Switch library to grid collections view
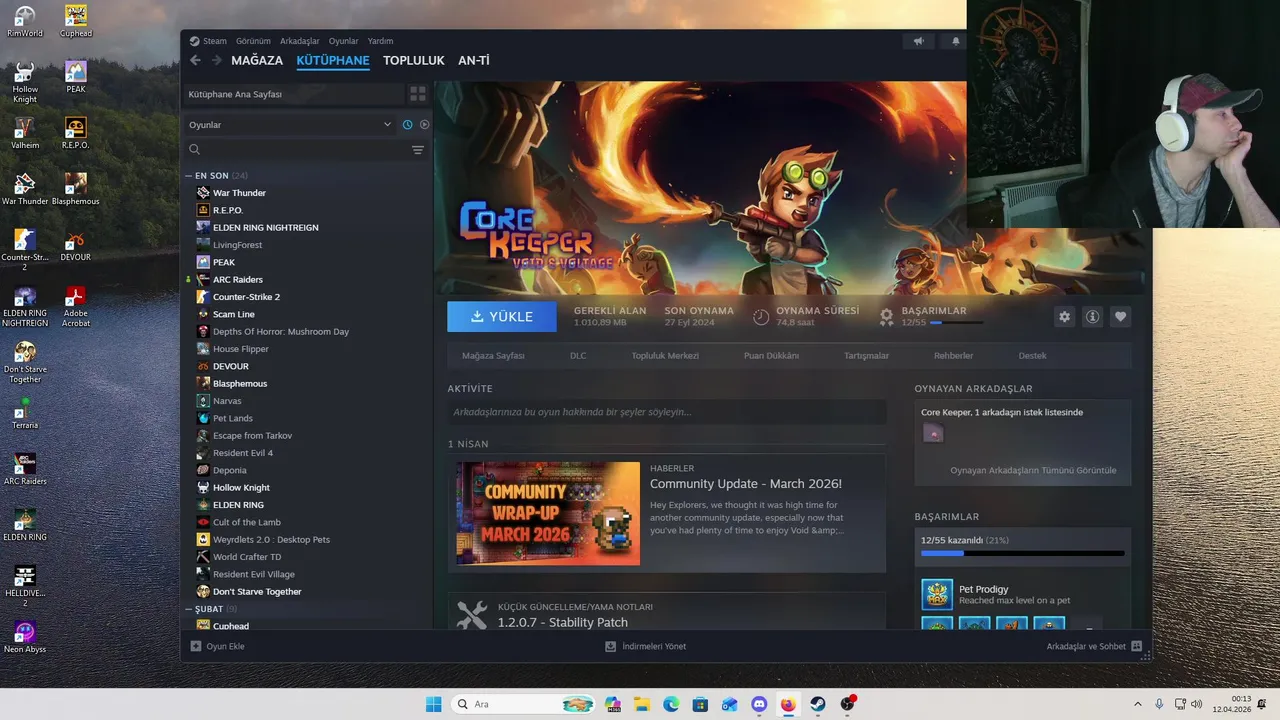1280x720 pixels. pos(418,94)
